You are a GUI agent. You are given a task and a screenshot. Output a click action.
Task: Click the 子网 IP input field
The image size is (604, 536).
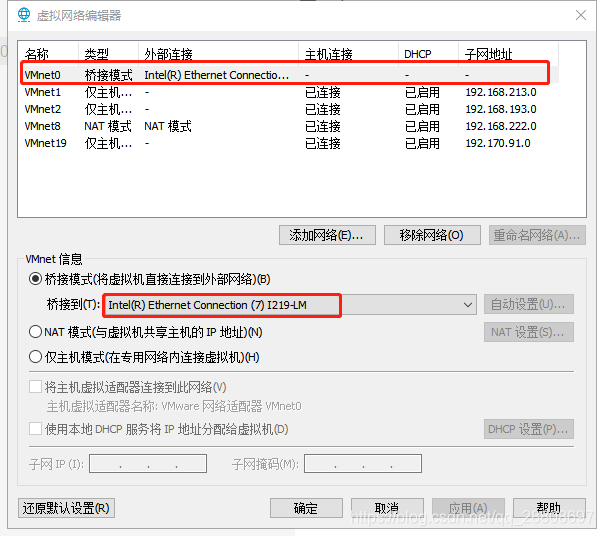point(148,464)
